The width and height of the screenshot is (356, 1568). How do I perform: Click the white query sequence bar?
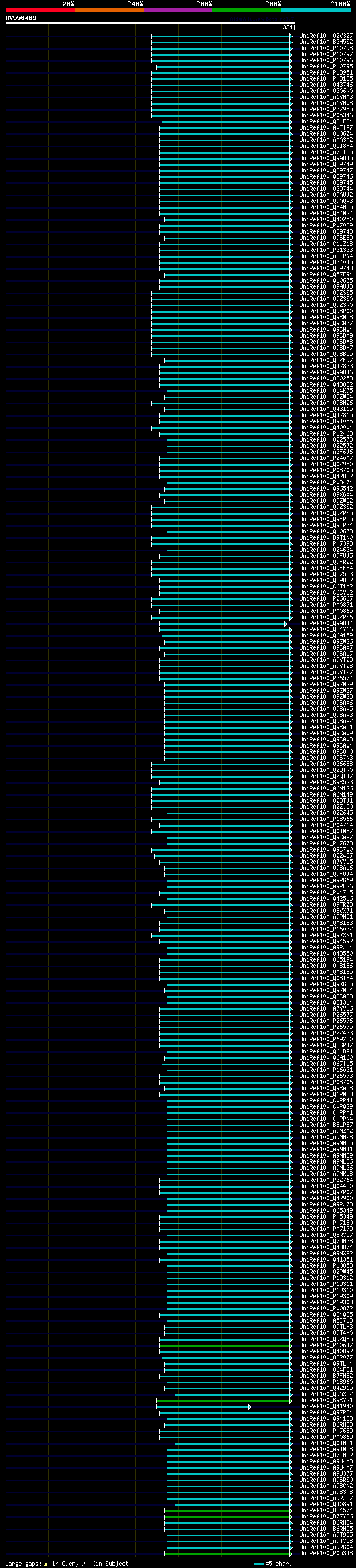(x=150, y=23)
